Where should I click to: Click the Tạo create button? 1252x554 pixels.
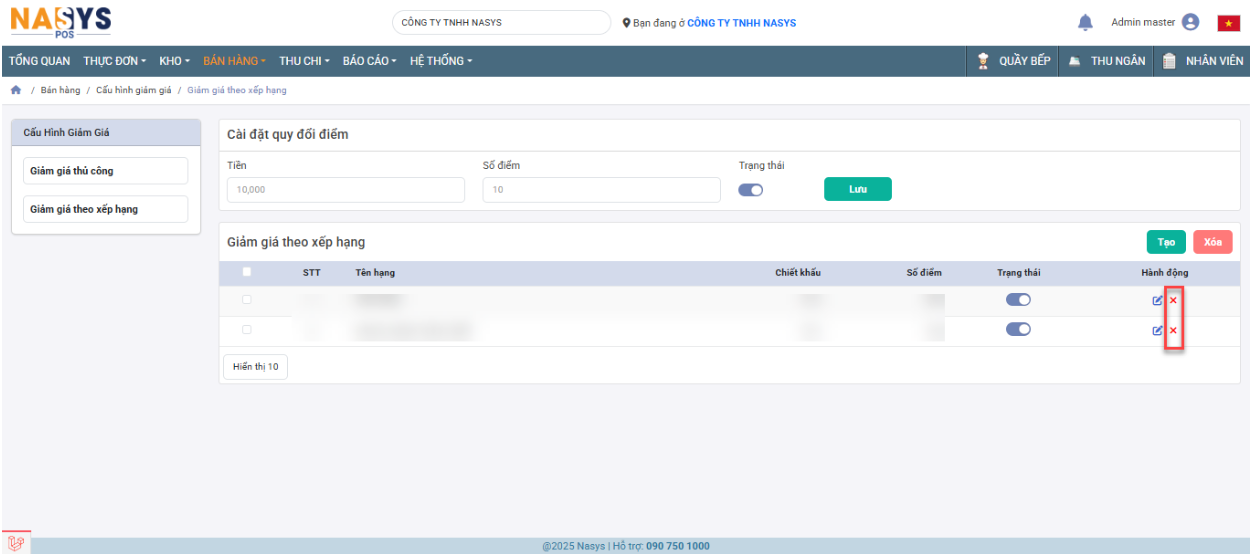point(1166,242)
